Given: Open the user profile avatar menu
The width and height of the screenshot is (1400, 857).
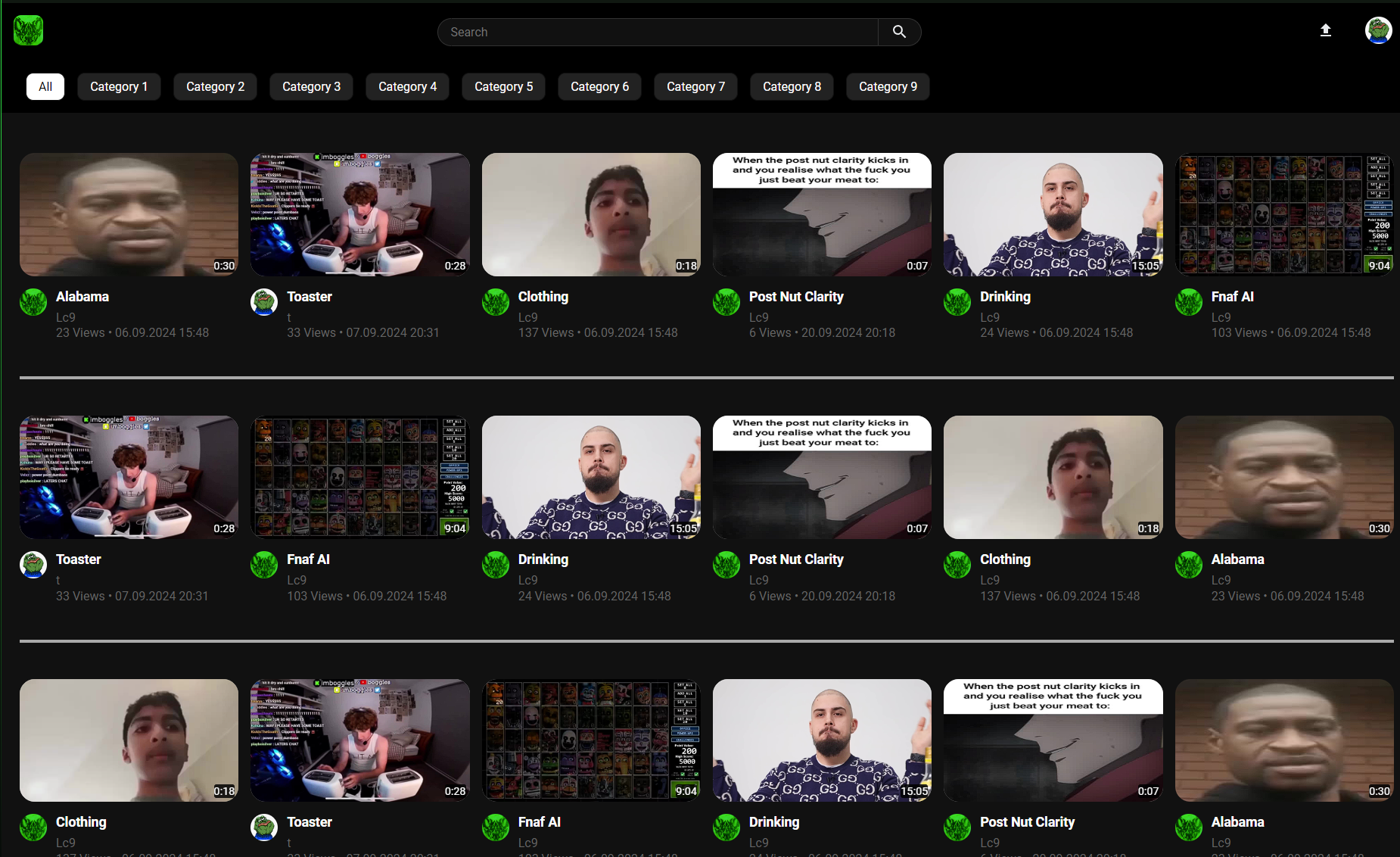Looking at the screenshot, I should point(1378,31).
